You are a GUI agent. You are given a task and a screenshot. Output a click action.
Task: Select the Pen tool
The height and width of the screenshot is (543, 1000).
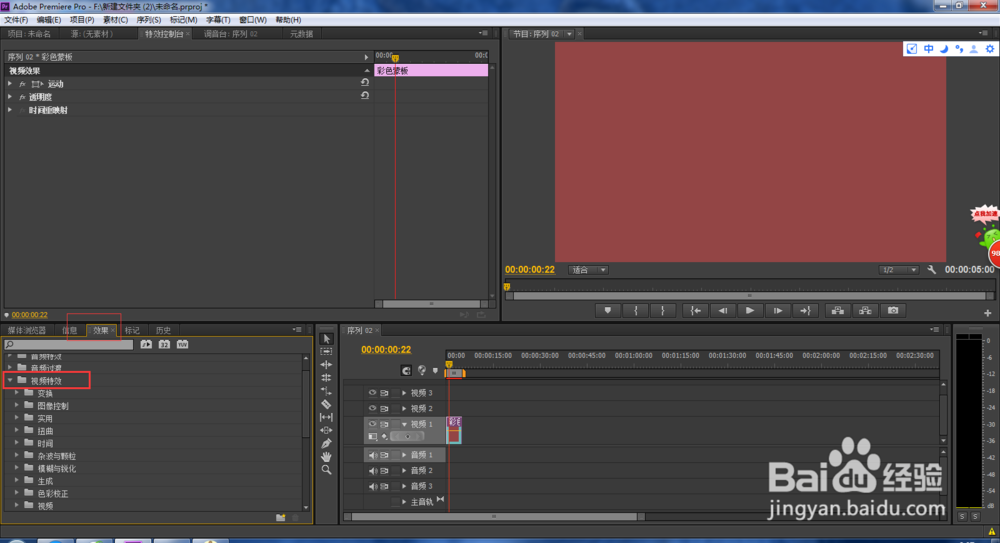coord(327,443)
